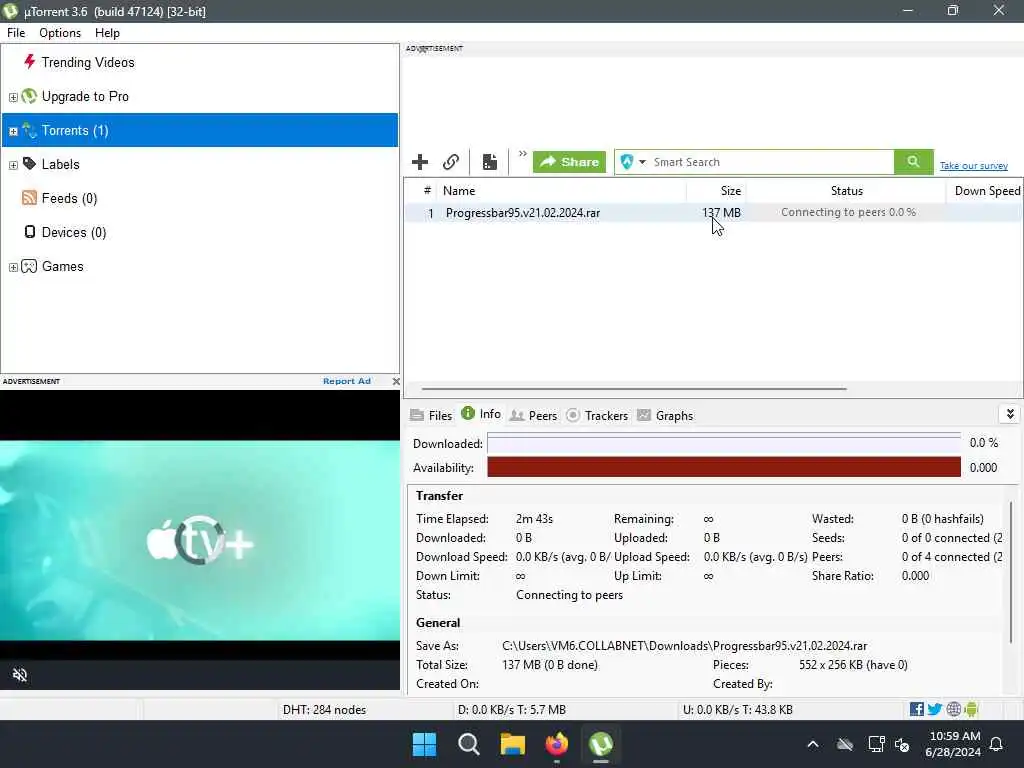Open the search provider dropdown arrow

coord(642,162)
